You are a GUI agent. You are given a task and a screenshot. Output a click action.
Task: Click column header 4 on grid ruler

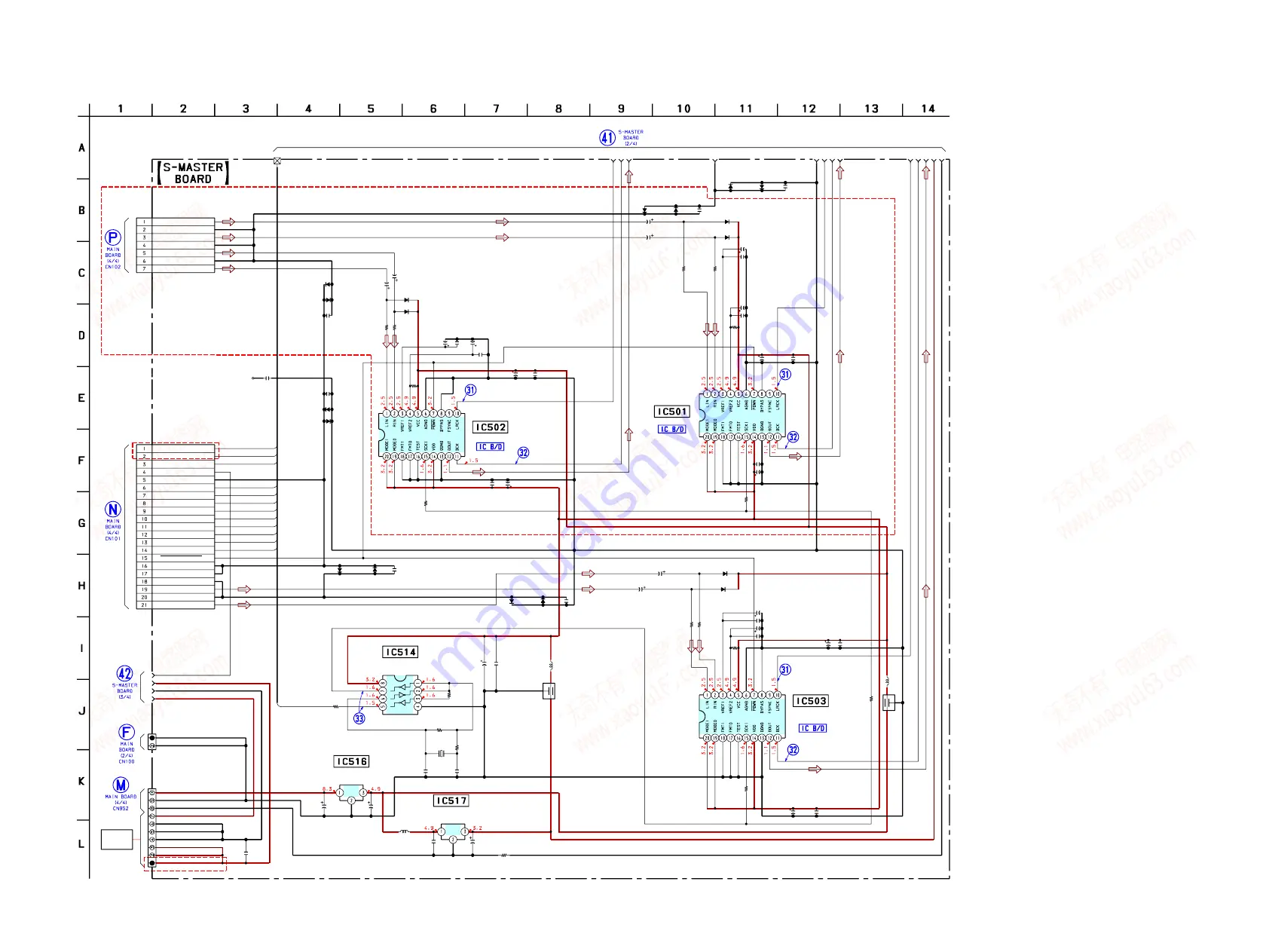(308, 109)
